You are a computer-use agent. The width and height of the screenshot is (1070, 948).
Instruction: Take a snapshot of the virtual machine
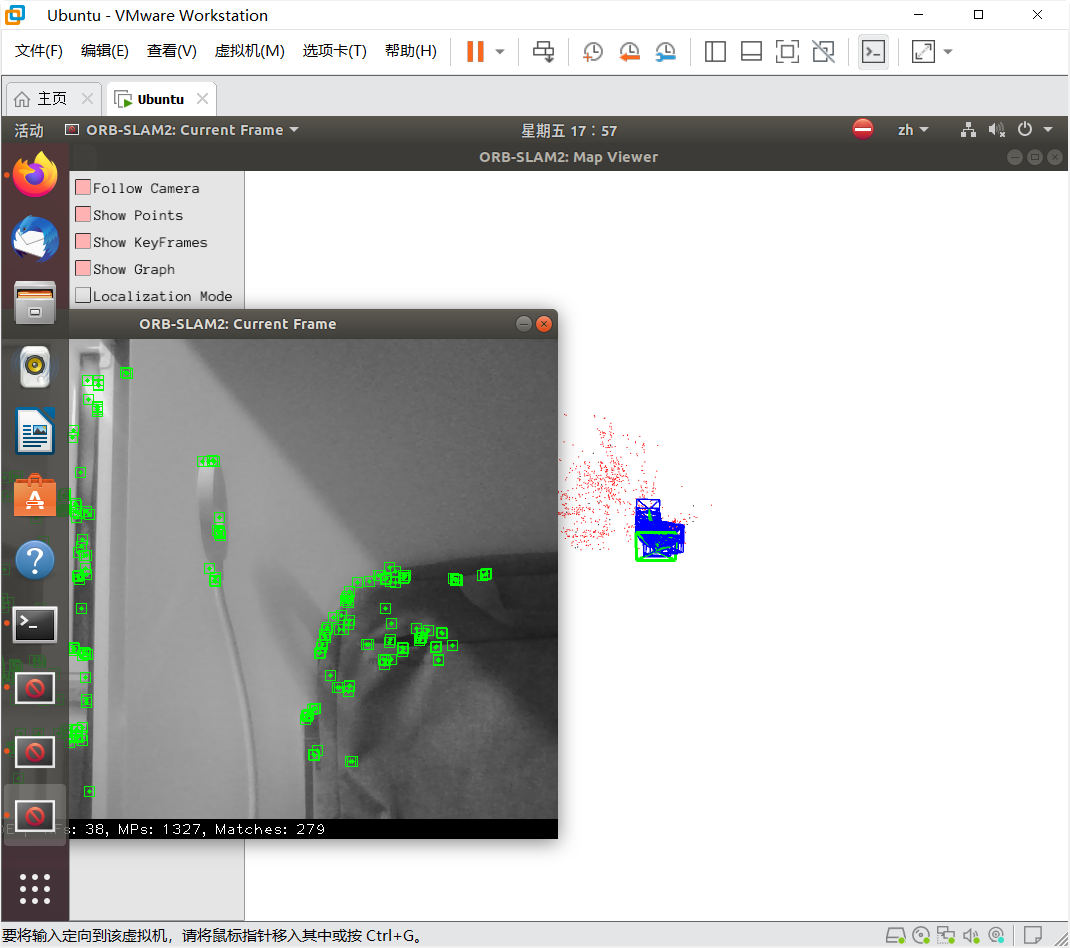coord(592,52)
